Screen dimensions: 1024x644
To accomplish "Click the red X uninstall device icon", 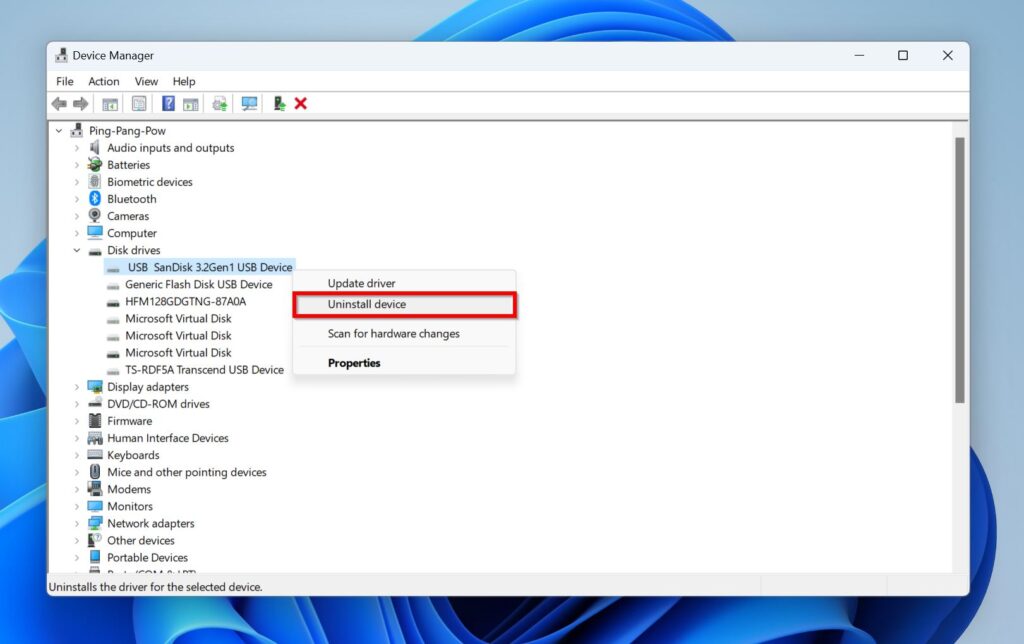I will click(301, 104).
